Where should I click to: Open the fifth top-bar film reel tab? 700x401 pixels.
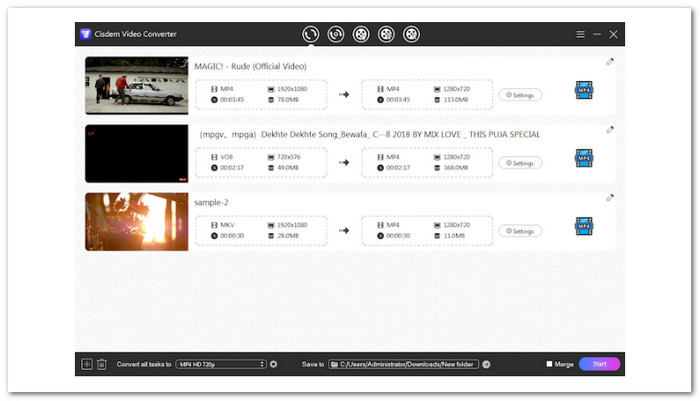(x=411, y=34)
